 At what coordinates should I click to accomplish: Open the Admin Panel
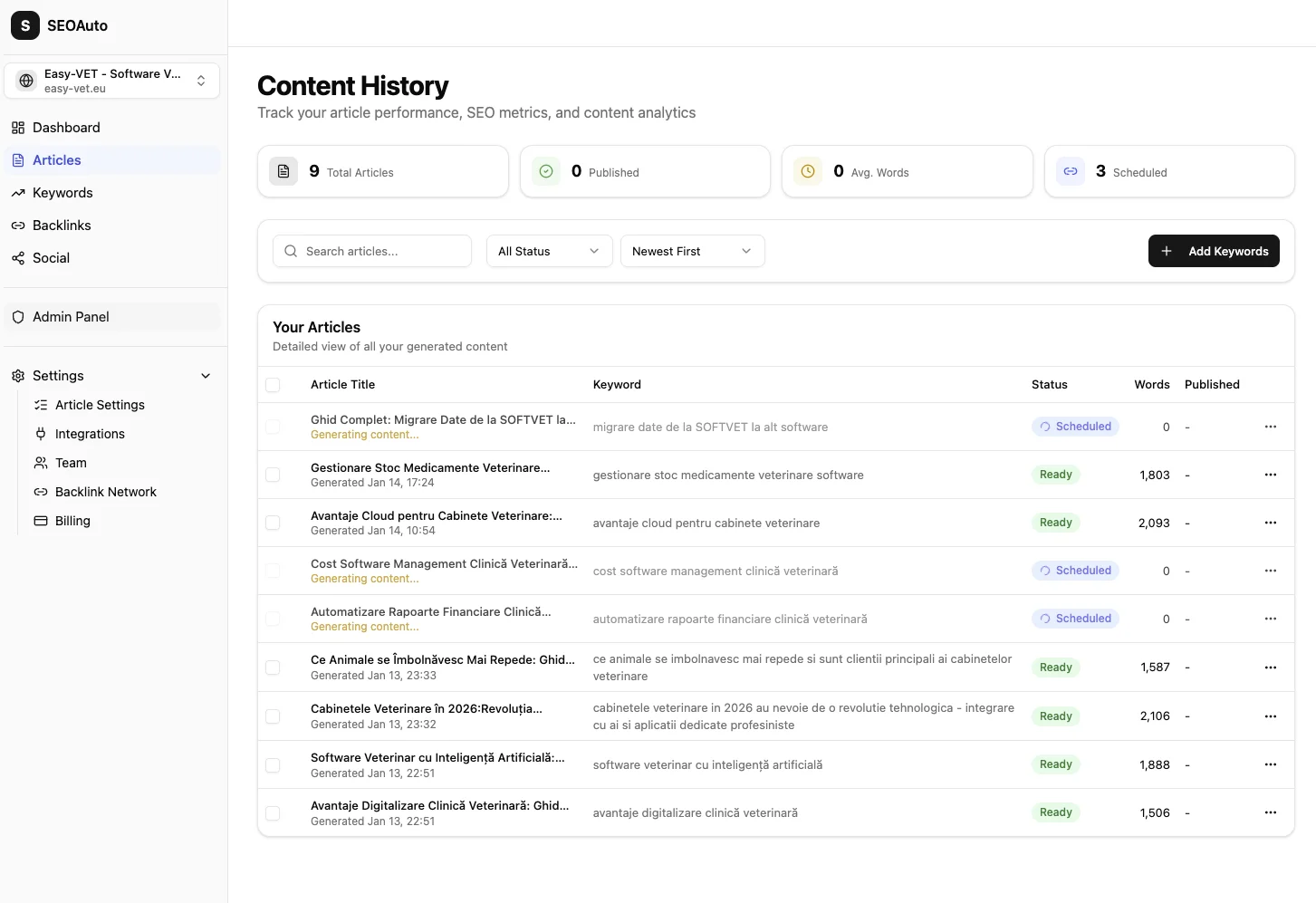[70, 316]
